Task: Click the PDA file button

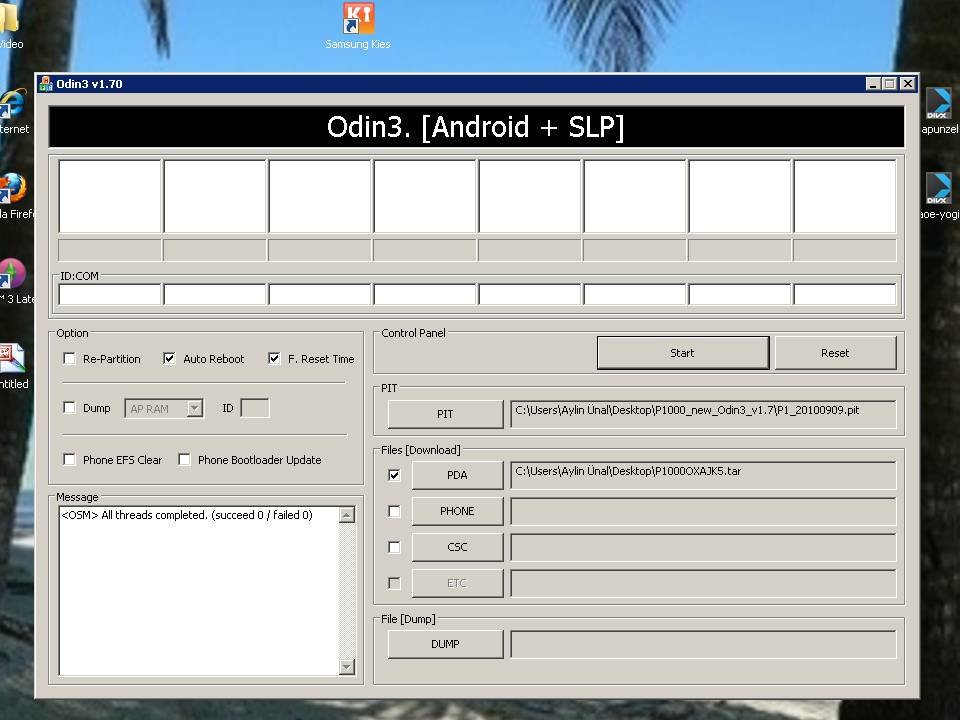Action: coord(457,475)
